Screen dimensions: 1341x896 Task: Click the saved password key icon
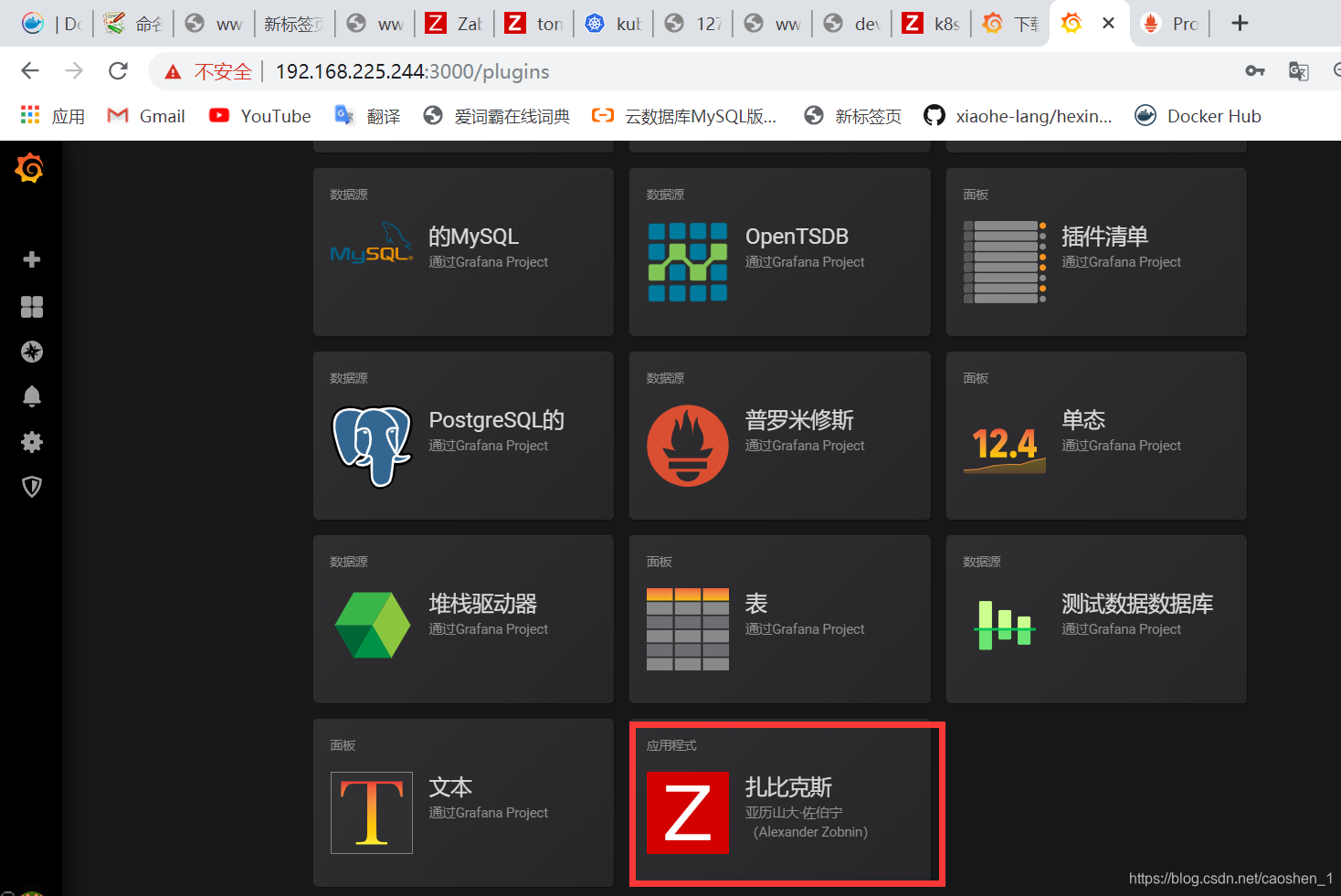[1255, 71]
